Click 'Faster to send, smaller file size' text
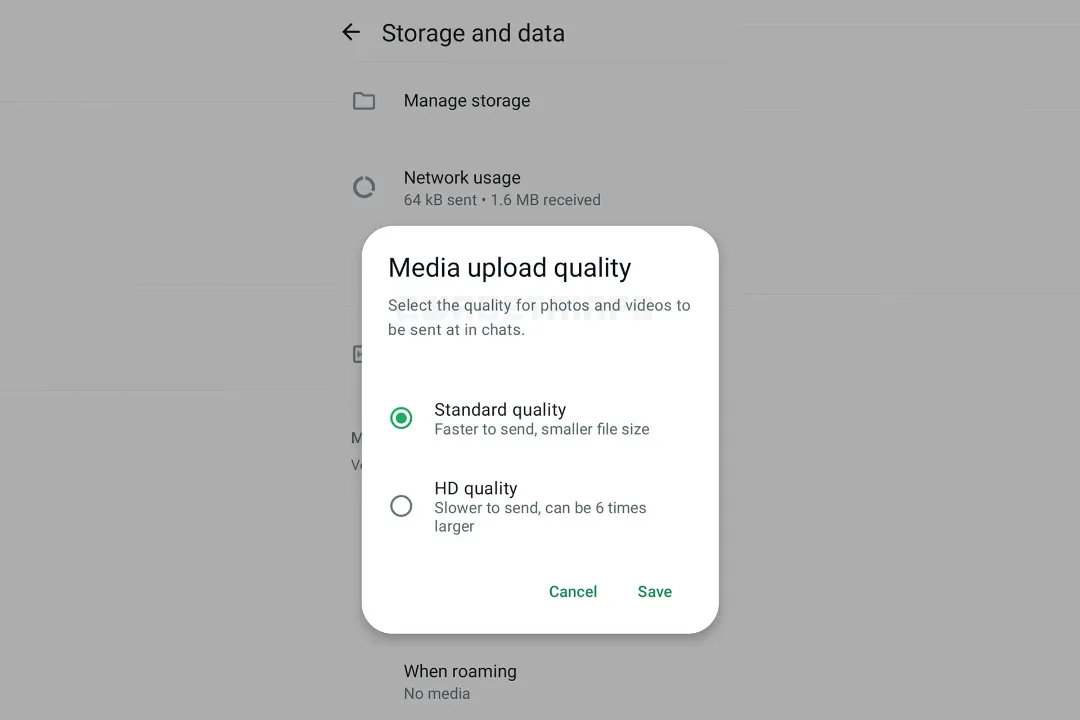 [541, 430]
